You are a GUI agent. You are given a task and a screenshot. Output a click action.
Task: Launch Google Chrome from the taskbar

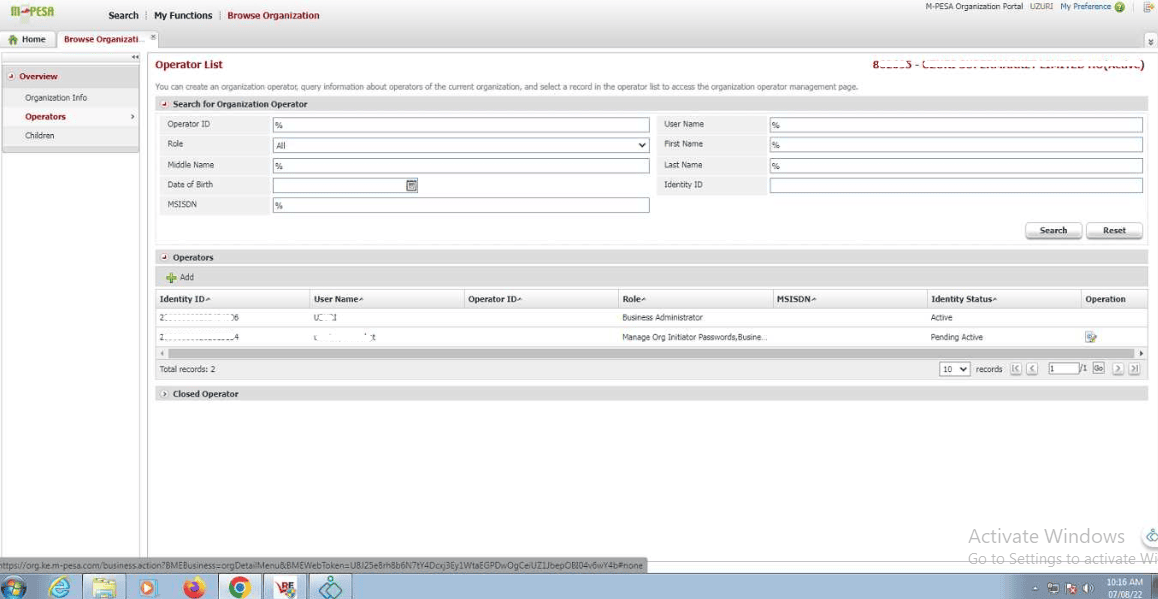239,587
